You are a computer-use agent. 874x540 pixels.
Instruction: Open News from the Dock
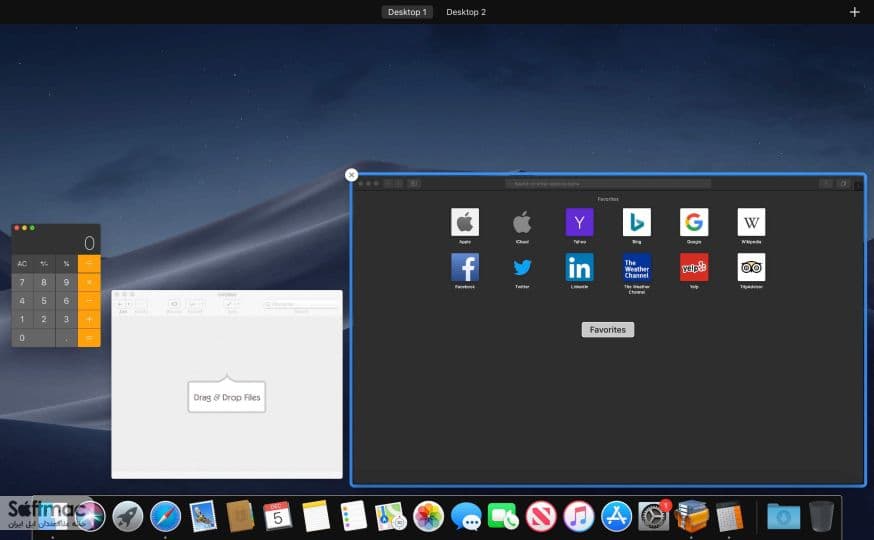point(541,516)
